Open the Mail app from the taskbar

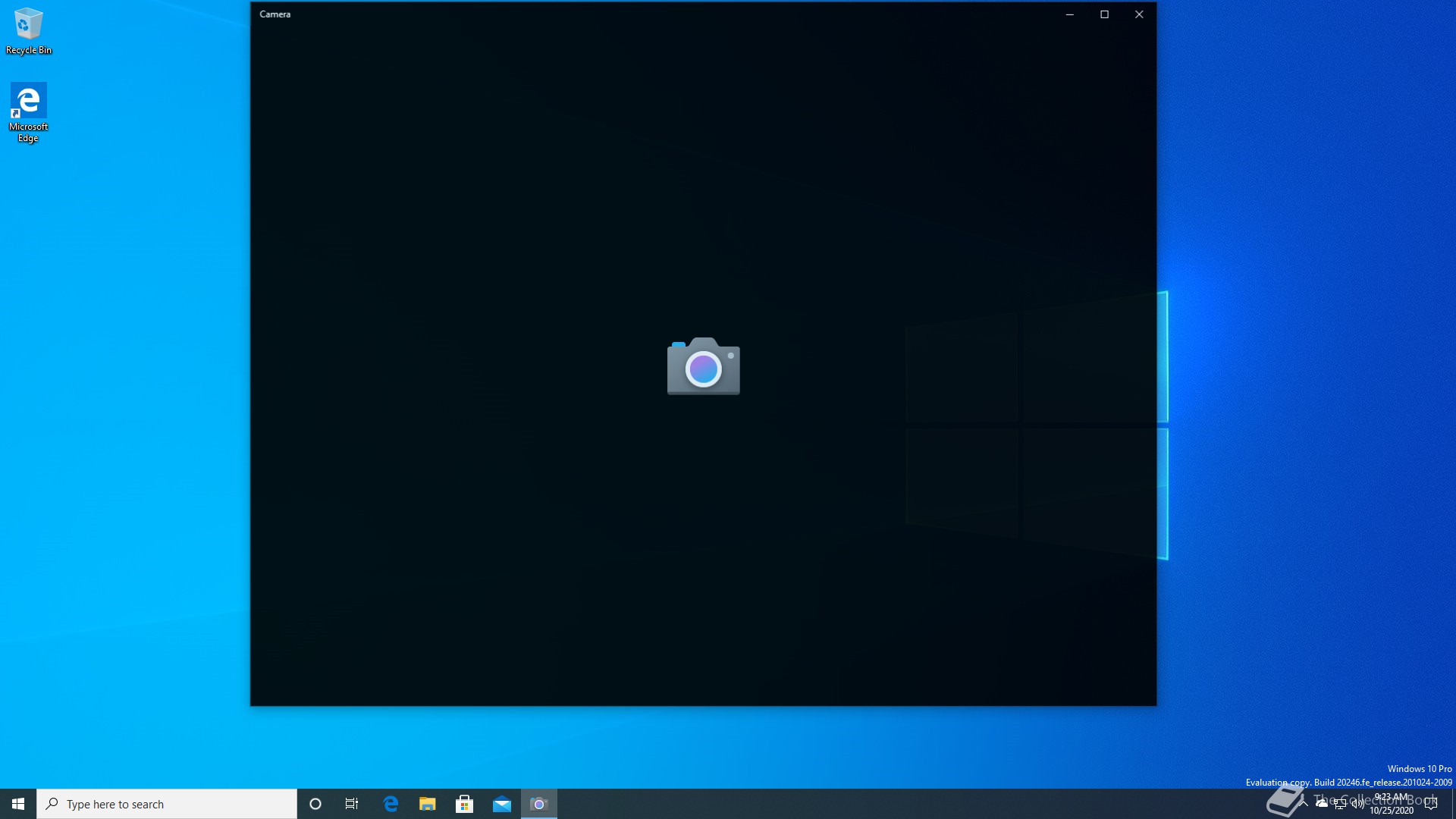(502, 804)
